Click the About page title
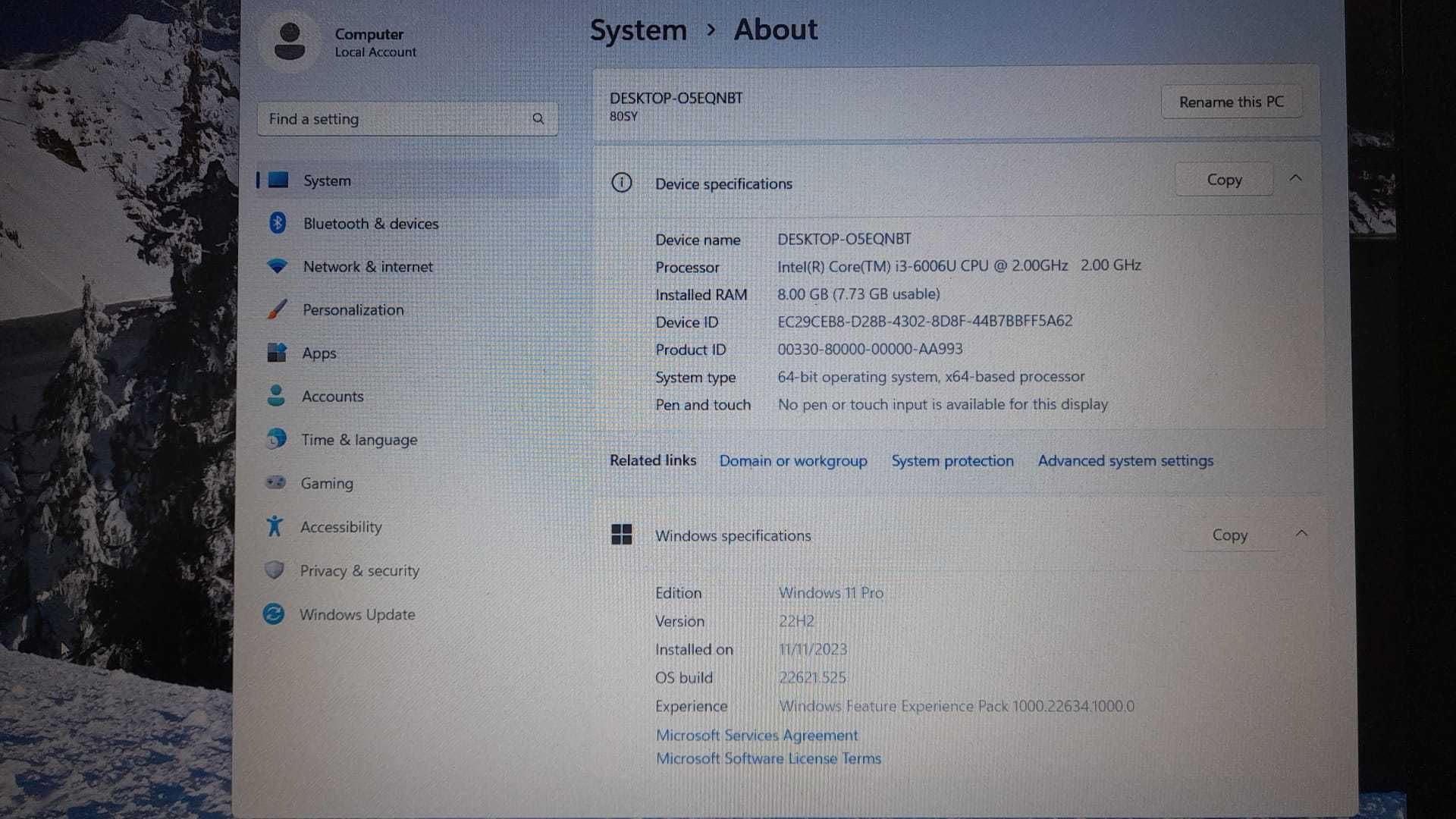The image size is (1456, 819). coord(776,30)
